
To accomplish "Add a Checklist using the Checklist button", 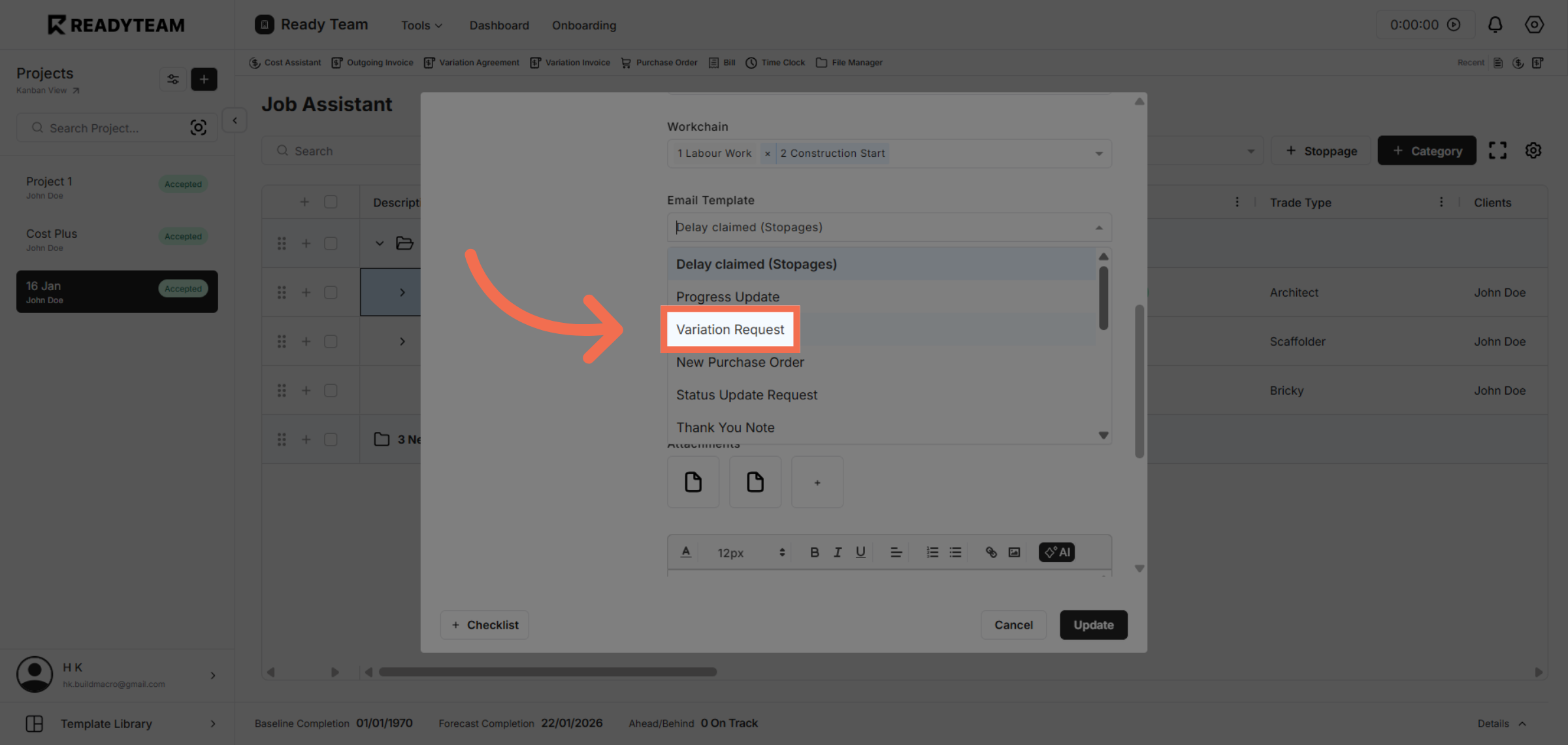I will click(484, 625).
